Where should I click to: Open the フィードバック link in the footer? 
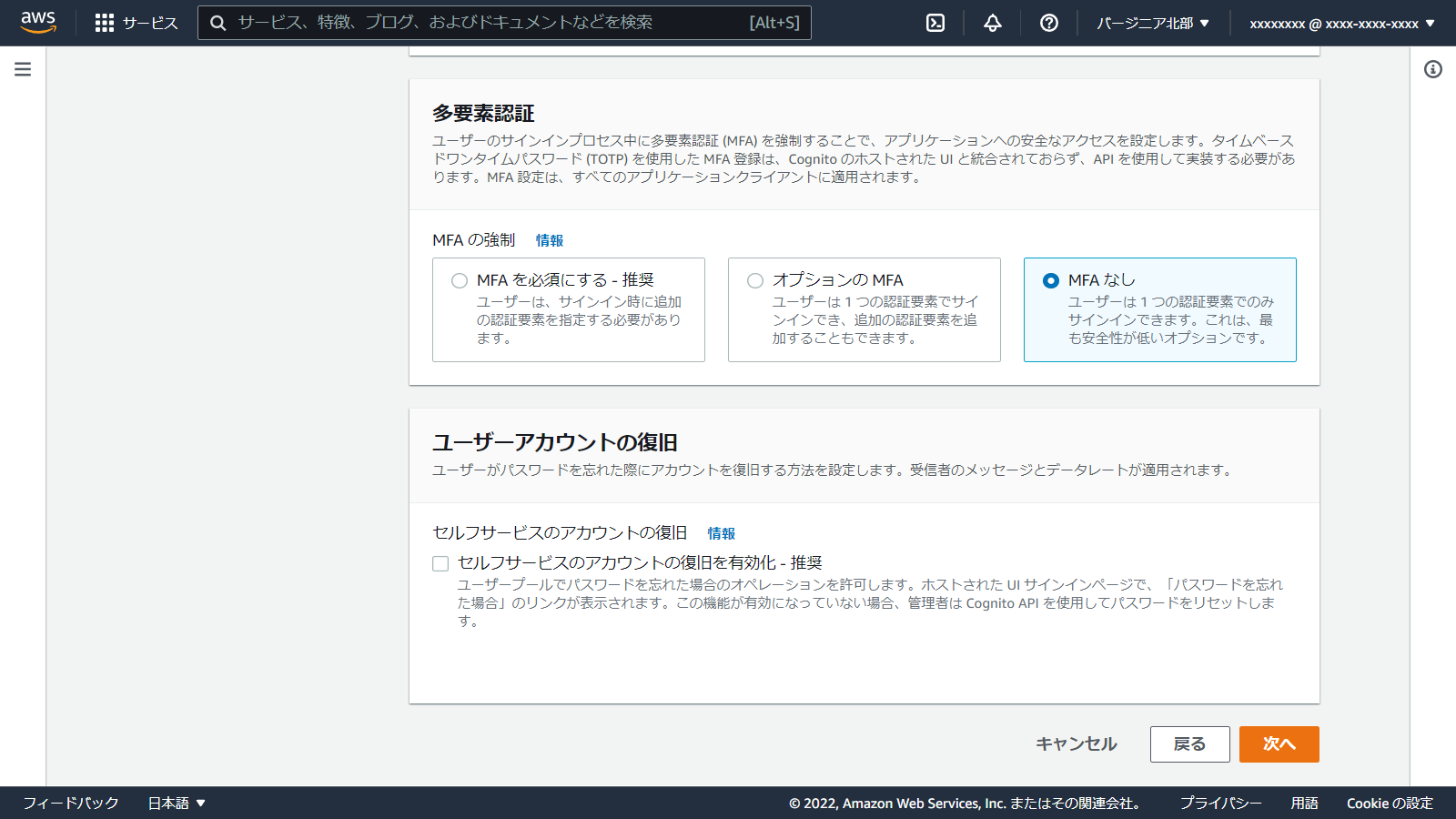(70, 803)
